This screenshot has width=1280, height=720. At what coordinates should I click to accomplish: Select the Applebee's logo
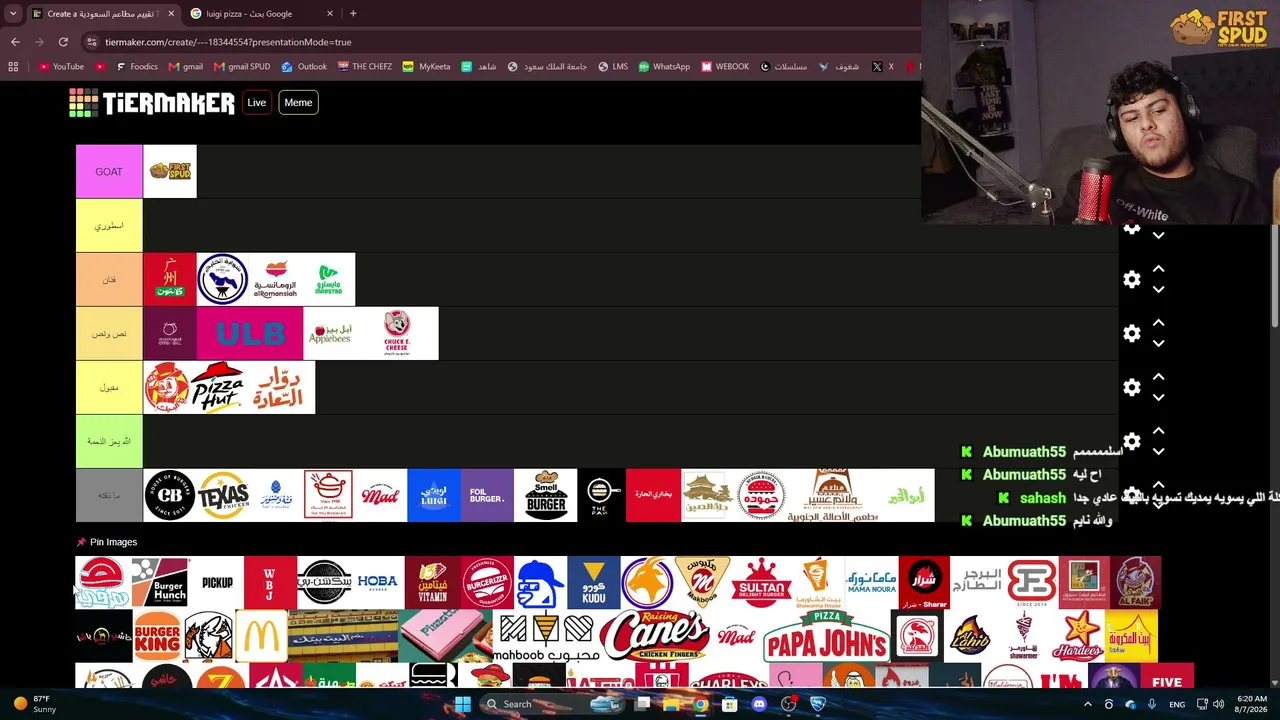330,334
